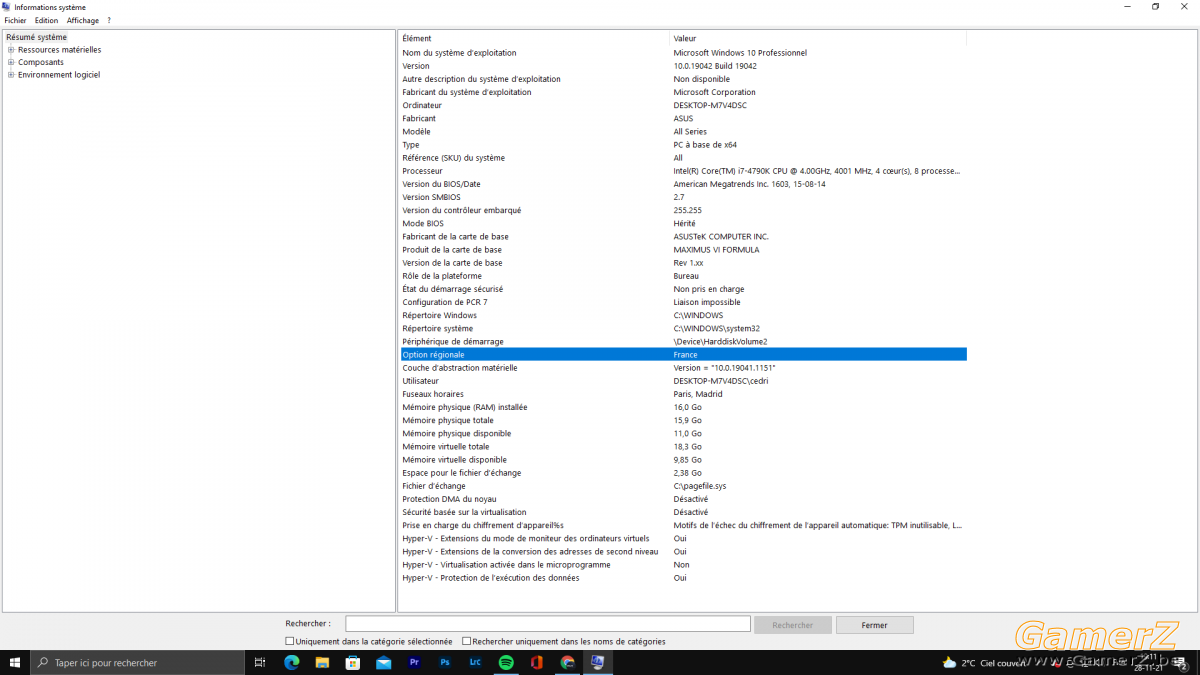Select 'Protection DMA du noyau' row
The width and height of the screenshot is (1200, 675).
(x=683, y=499)
